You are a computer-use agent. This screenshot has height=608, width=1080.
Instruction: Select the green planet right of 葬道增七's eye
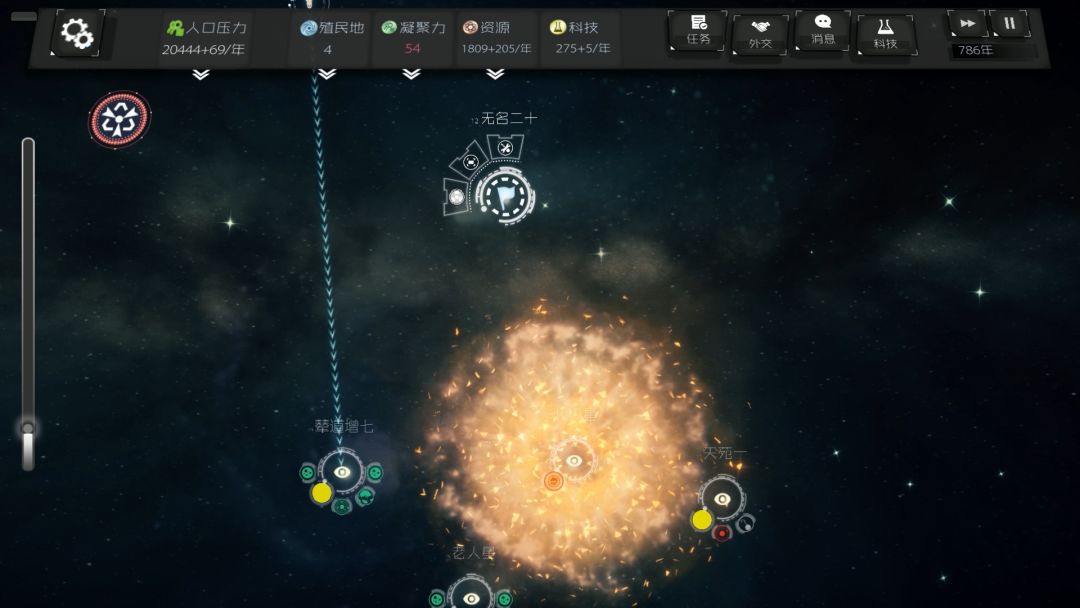pyautogui.click(x=375, y=472)
